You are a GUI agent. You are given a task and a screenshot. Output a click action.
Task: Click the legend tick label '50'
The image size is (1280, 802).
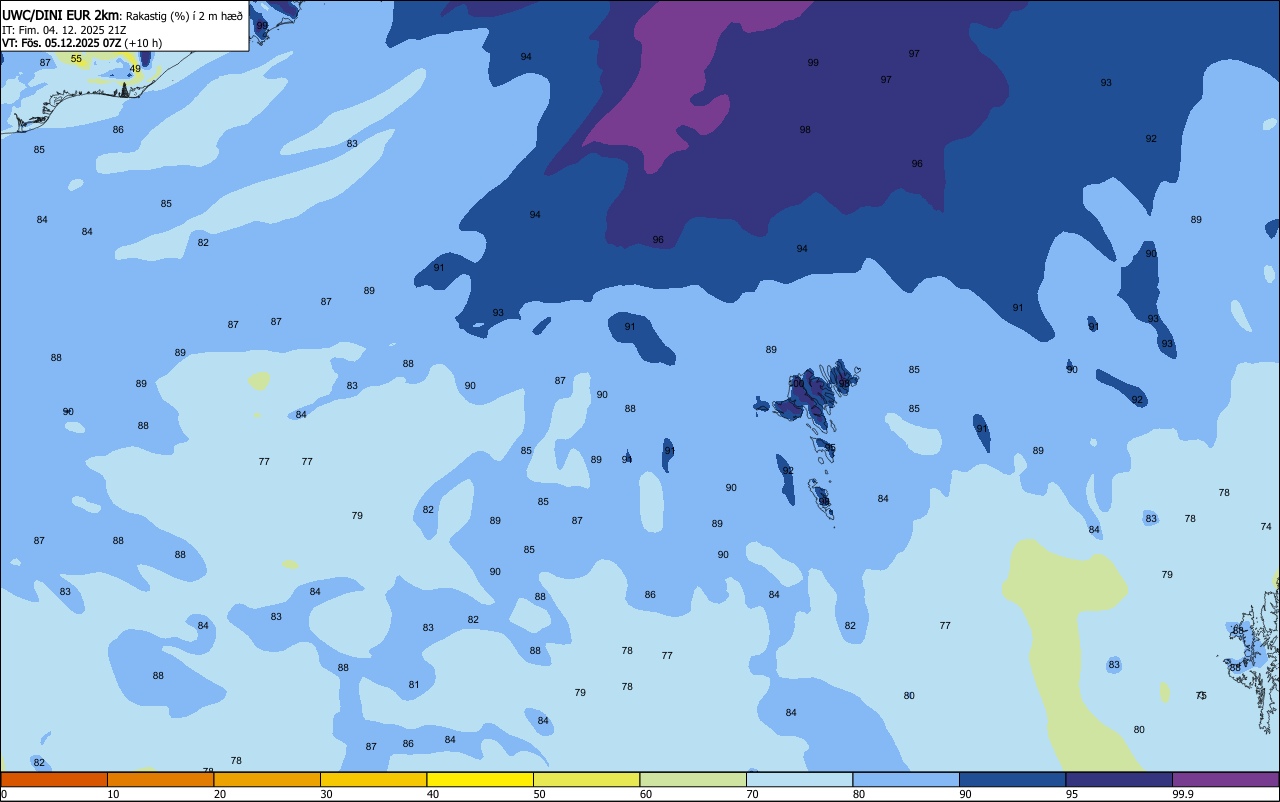click(539, 794)
